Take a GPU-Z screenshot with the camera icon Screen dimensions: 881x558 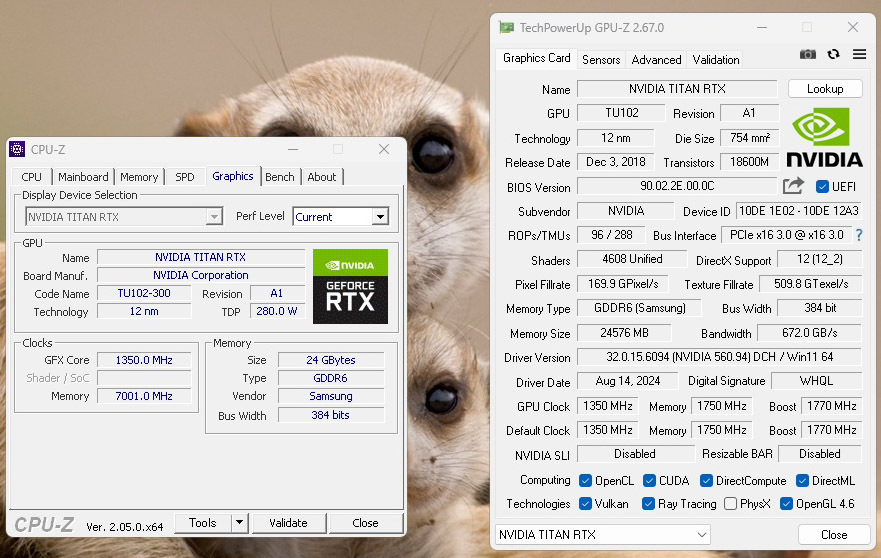tap(807, 55)
